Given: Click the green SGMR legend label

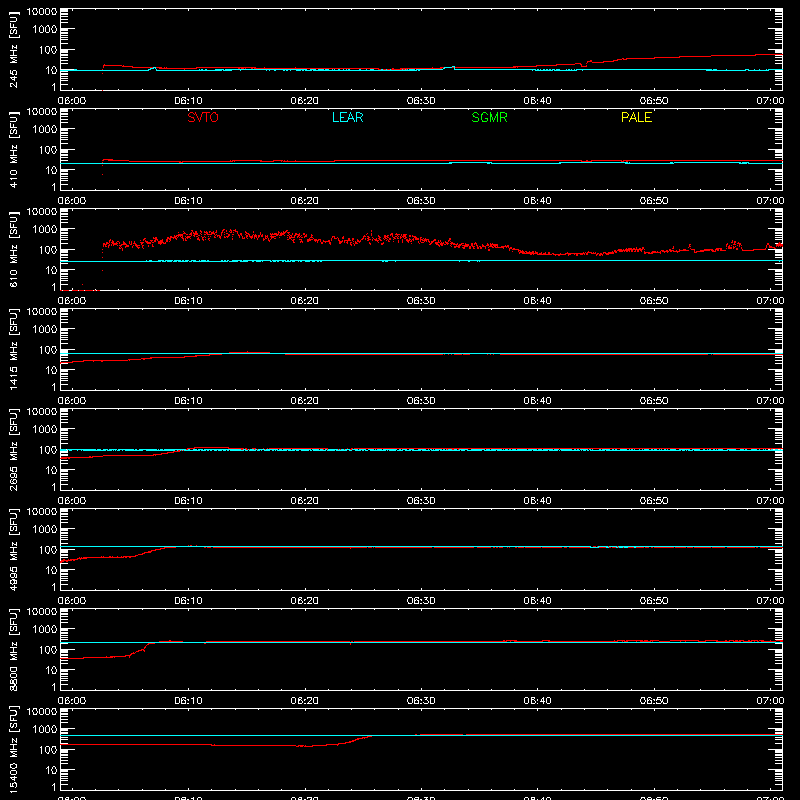Looking at the screenshot, I should click(489, 117).
